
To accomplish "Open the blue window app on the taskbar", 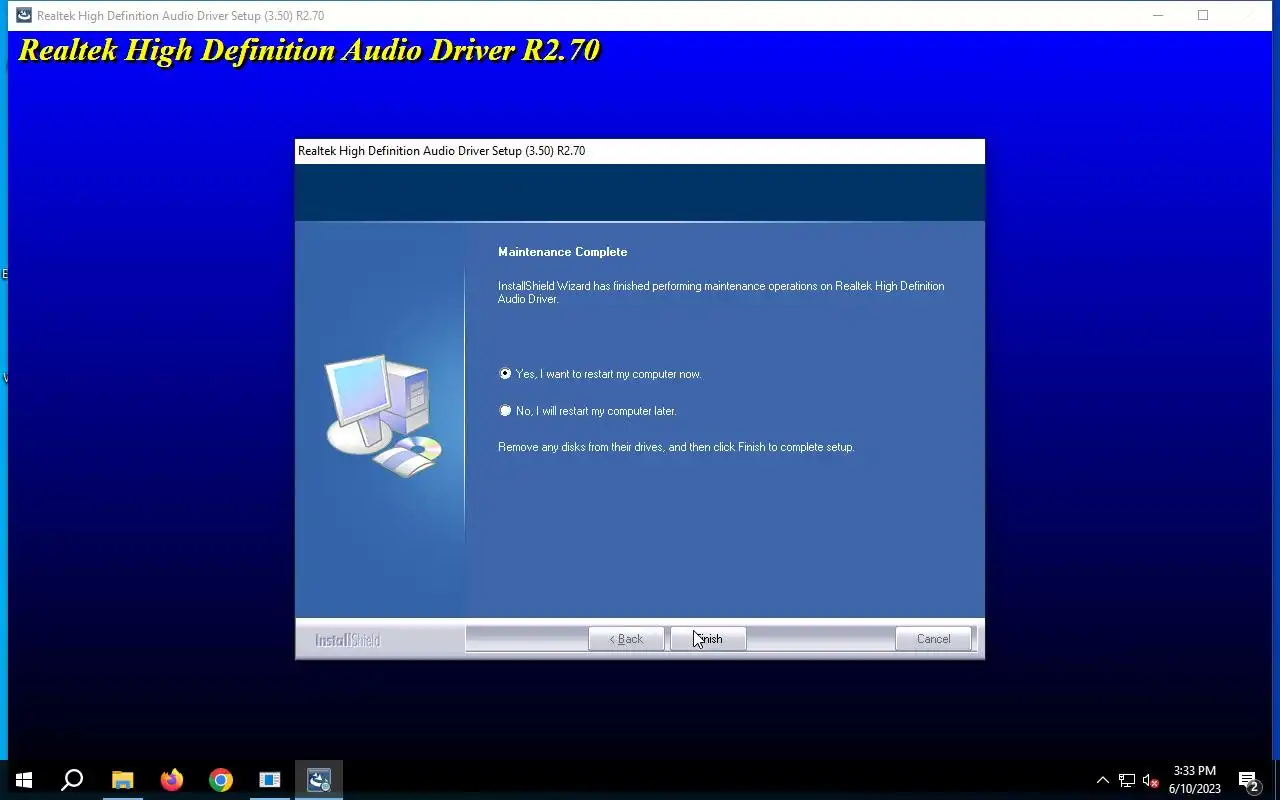I will coord(270,780).
